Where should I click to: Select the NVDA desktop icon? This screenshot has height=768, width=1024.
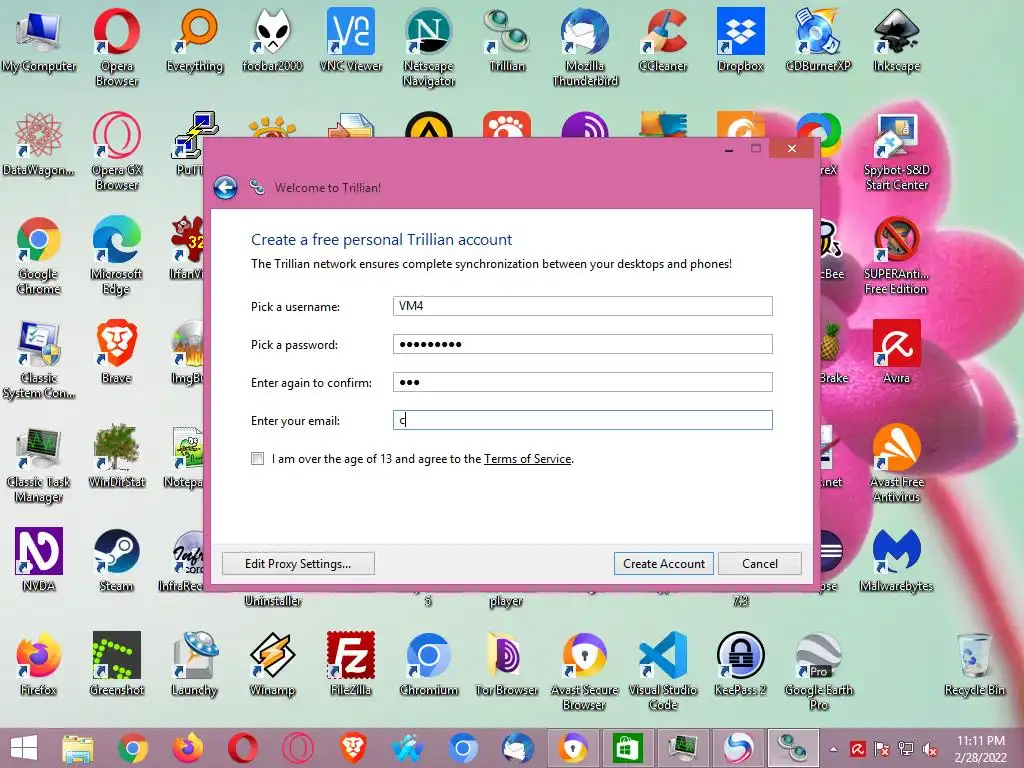coord(39,560)
